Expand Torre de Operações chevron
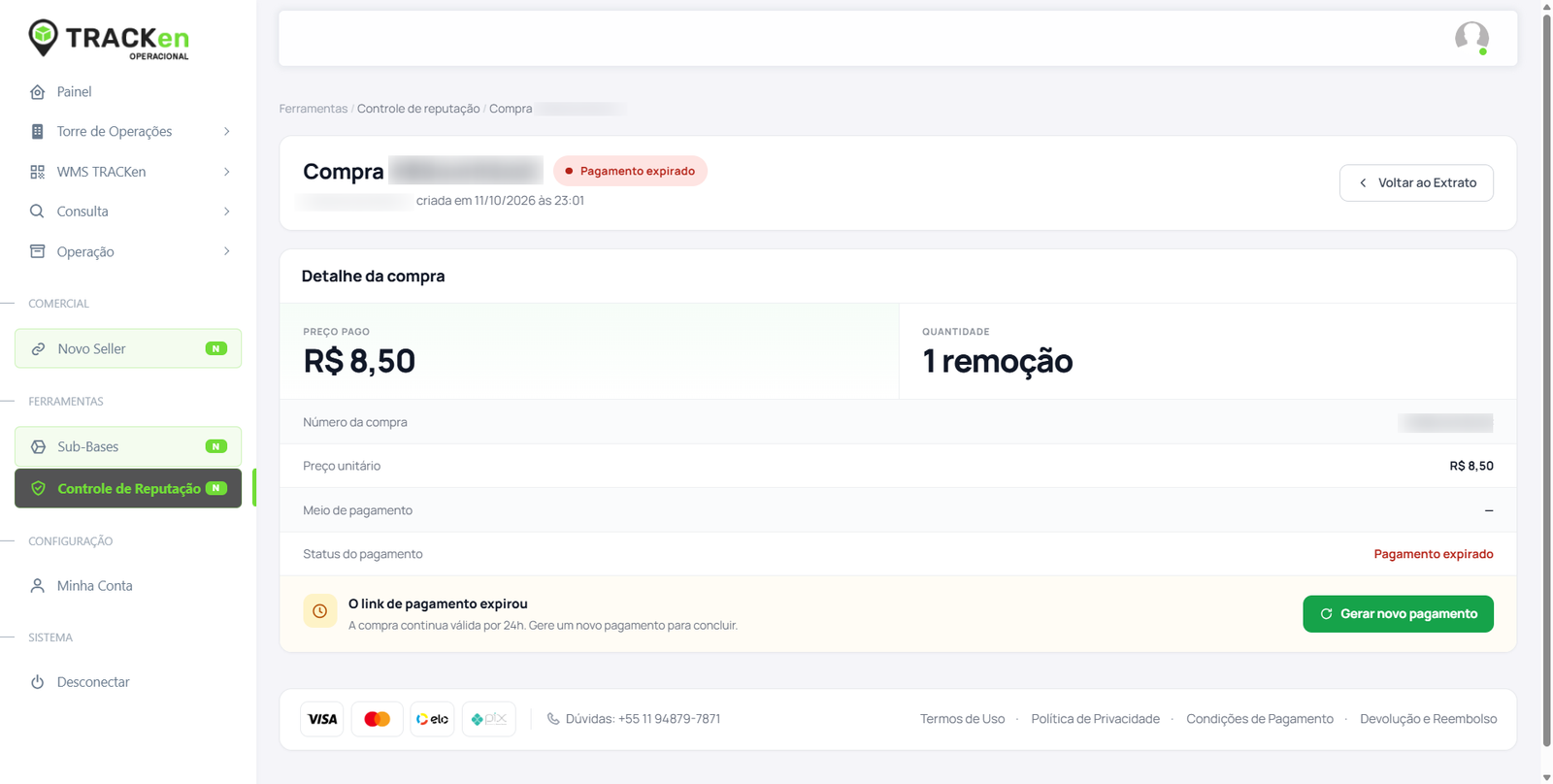Screen dimensions: 1553x784 click(x=226, y=132)
